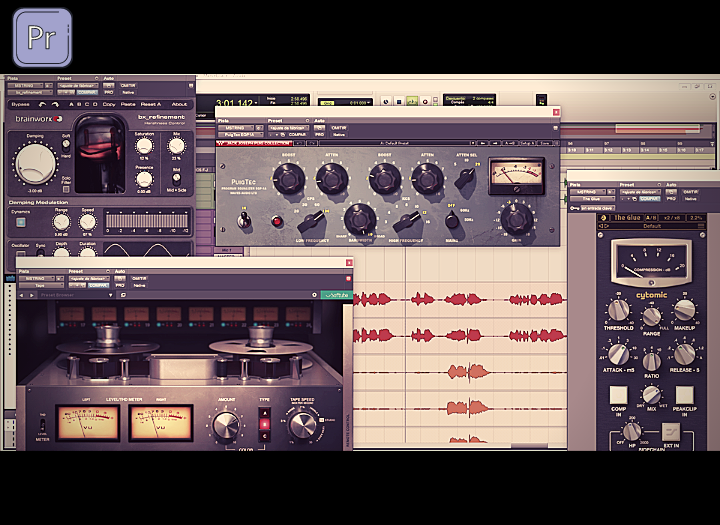Viewport: 720px width, 525px height.
Task: Toggle the Soft/Hard switch in bx_refinement
Action: click(66, 146)
